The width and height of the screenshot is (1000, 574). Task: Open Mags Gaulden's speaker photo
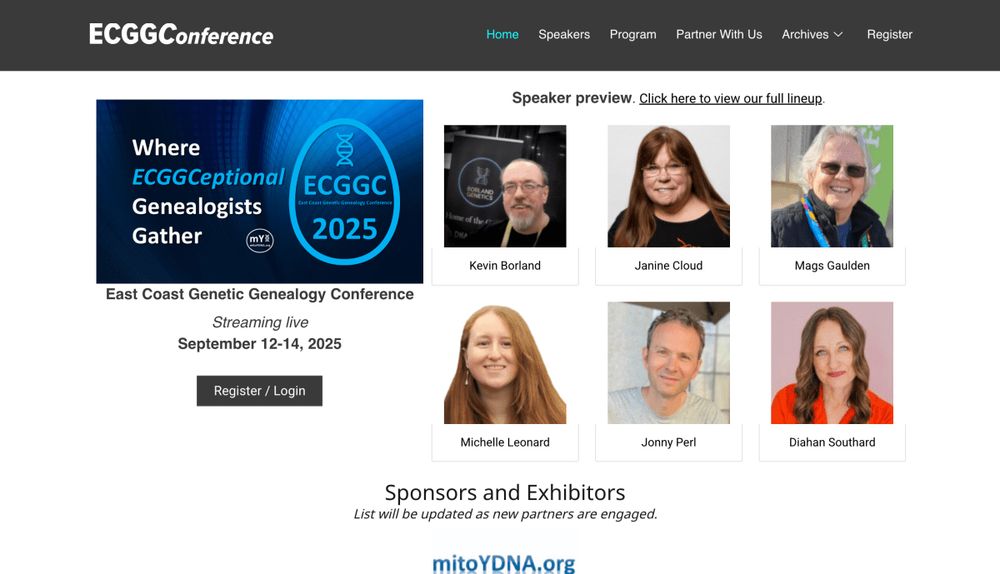(832, 186)
